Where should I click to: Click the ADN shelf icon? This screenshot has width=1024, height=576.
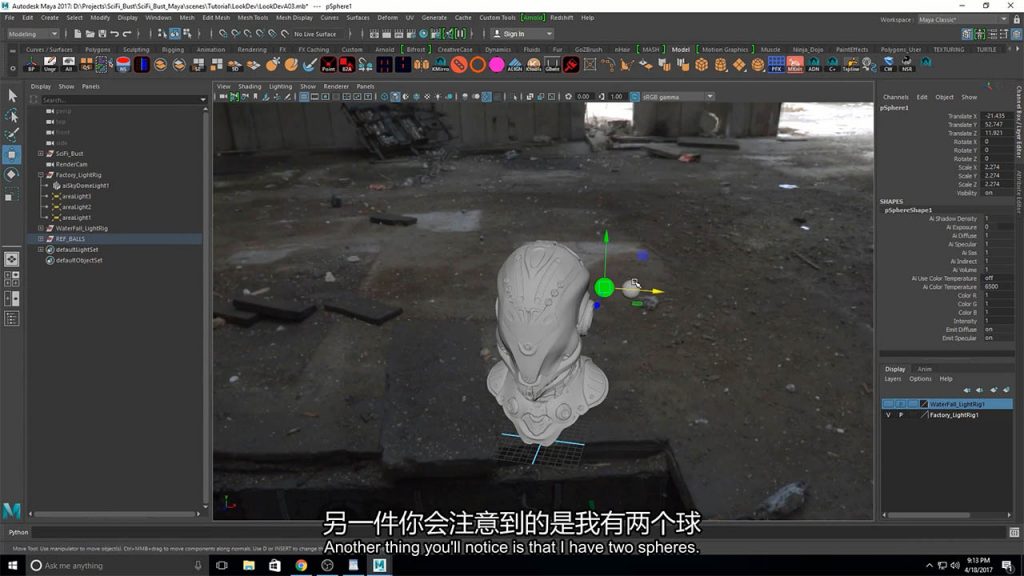point(814,65)
